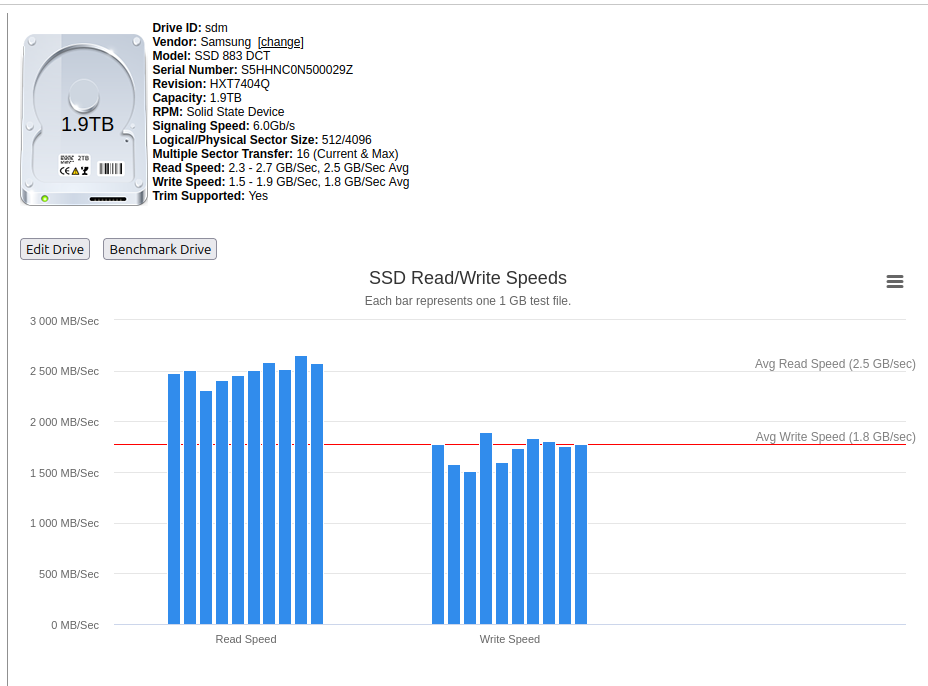Click the tallest Read Speed bar
This screenshot has width=928, height=686.
(301, 490)
